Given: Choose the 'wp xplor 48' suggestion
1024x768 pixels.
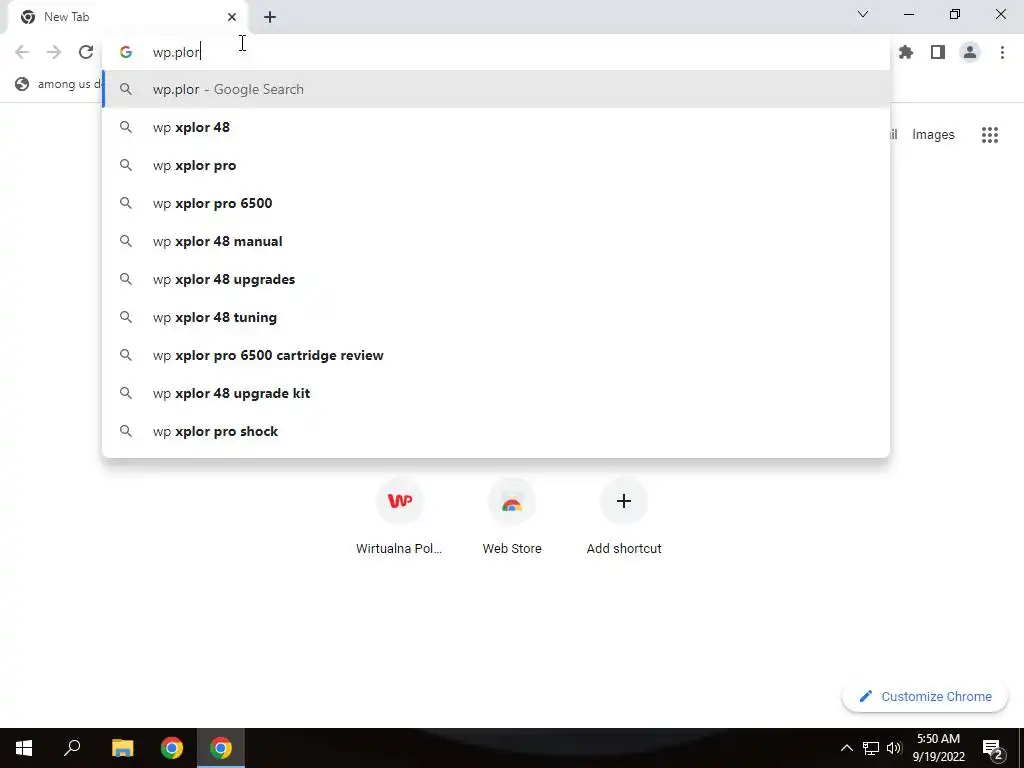Looking at the screenshot, I should pyautogui.click(x=496, y=127).
